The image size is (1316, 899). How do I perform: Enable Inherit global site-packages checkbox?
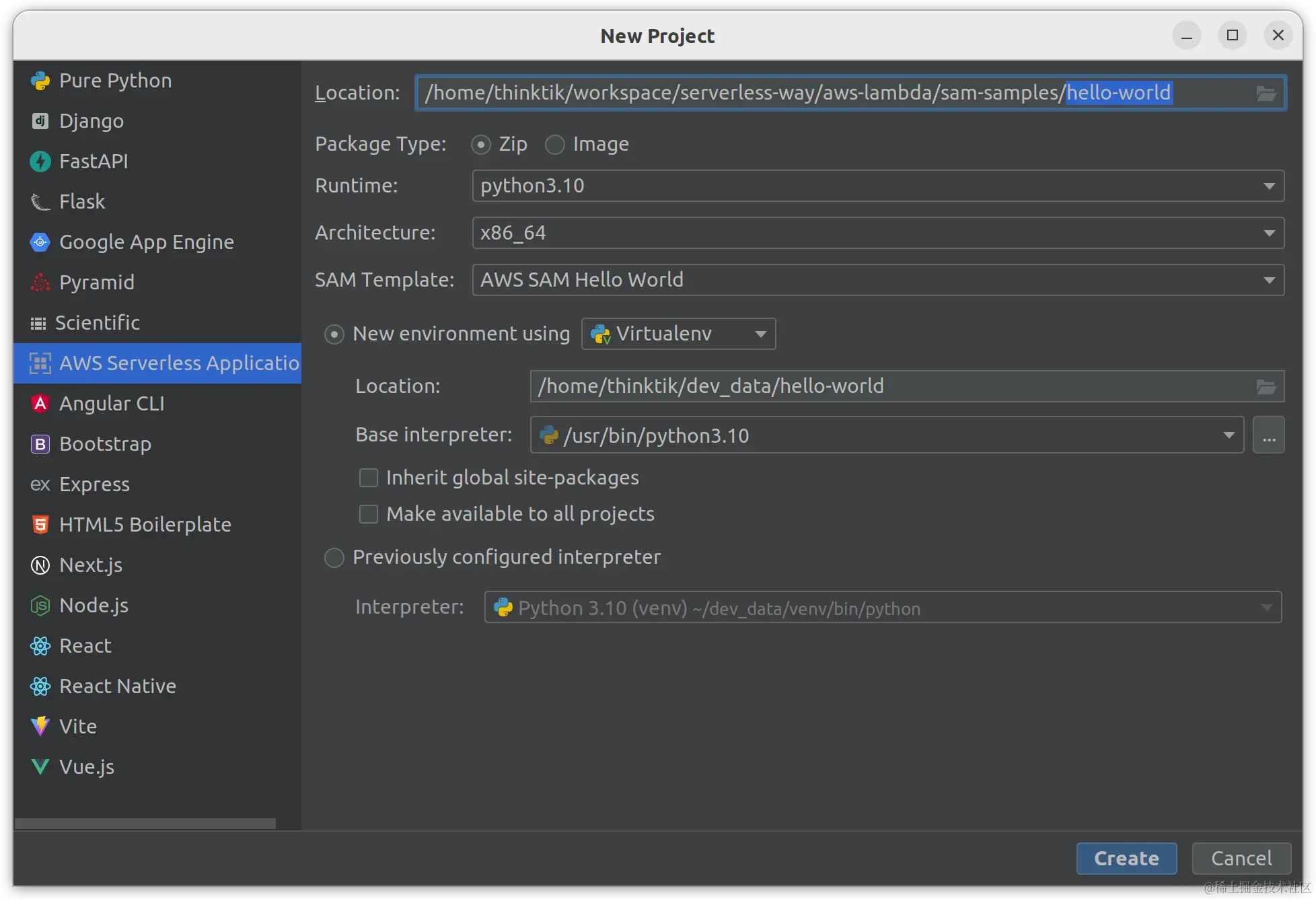[369, 478]
